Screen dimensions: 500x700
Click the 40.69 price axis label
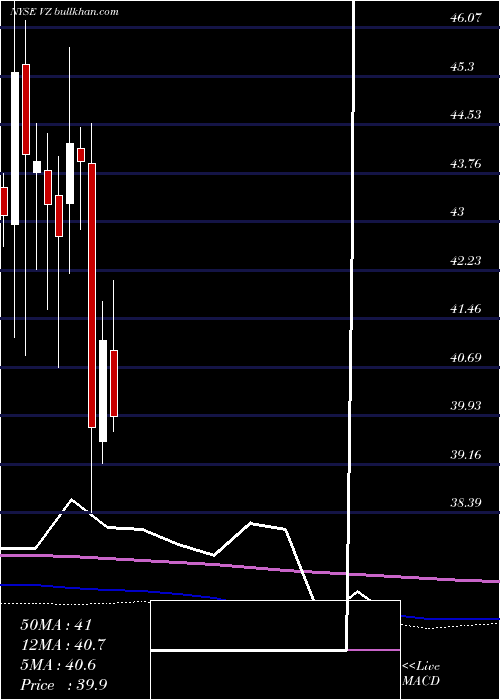pos(467,358)
